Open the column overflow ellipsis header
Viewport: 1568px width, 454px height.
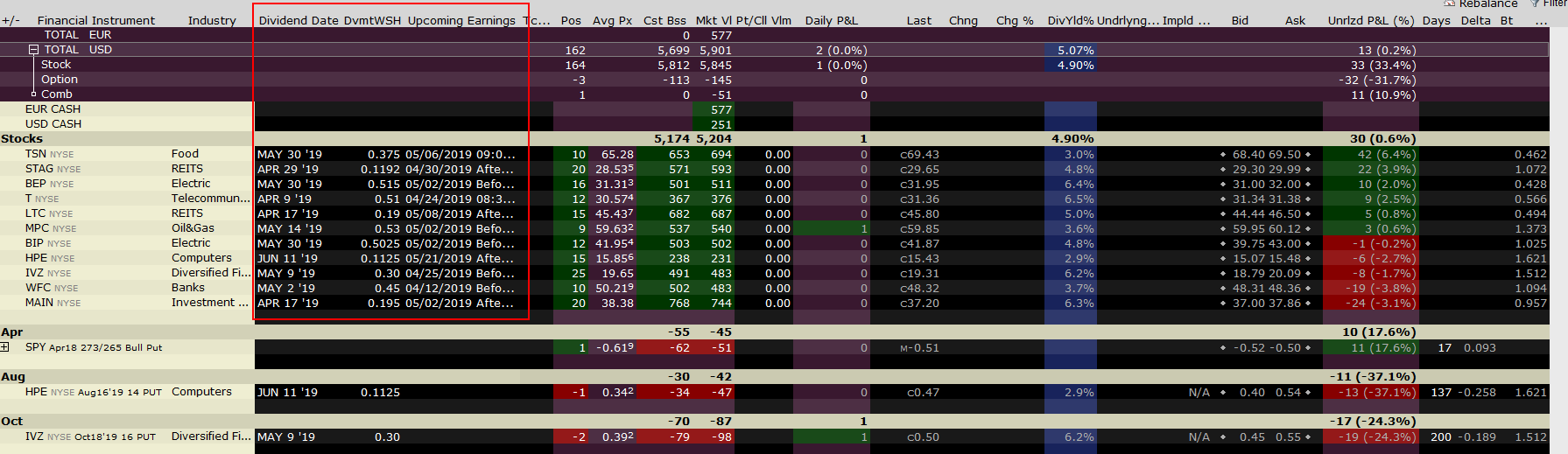[x=1542, y=20]
